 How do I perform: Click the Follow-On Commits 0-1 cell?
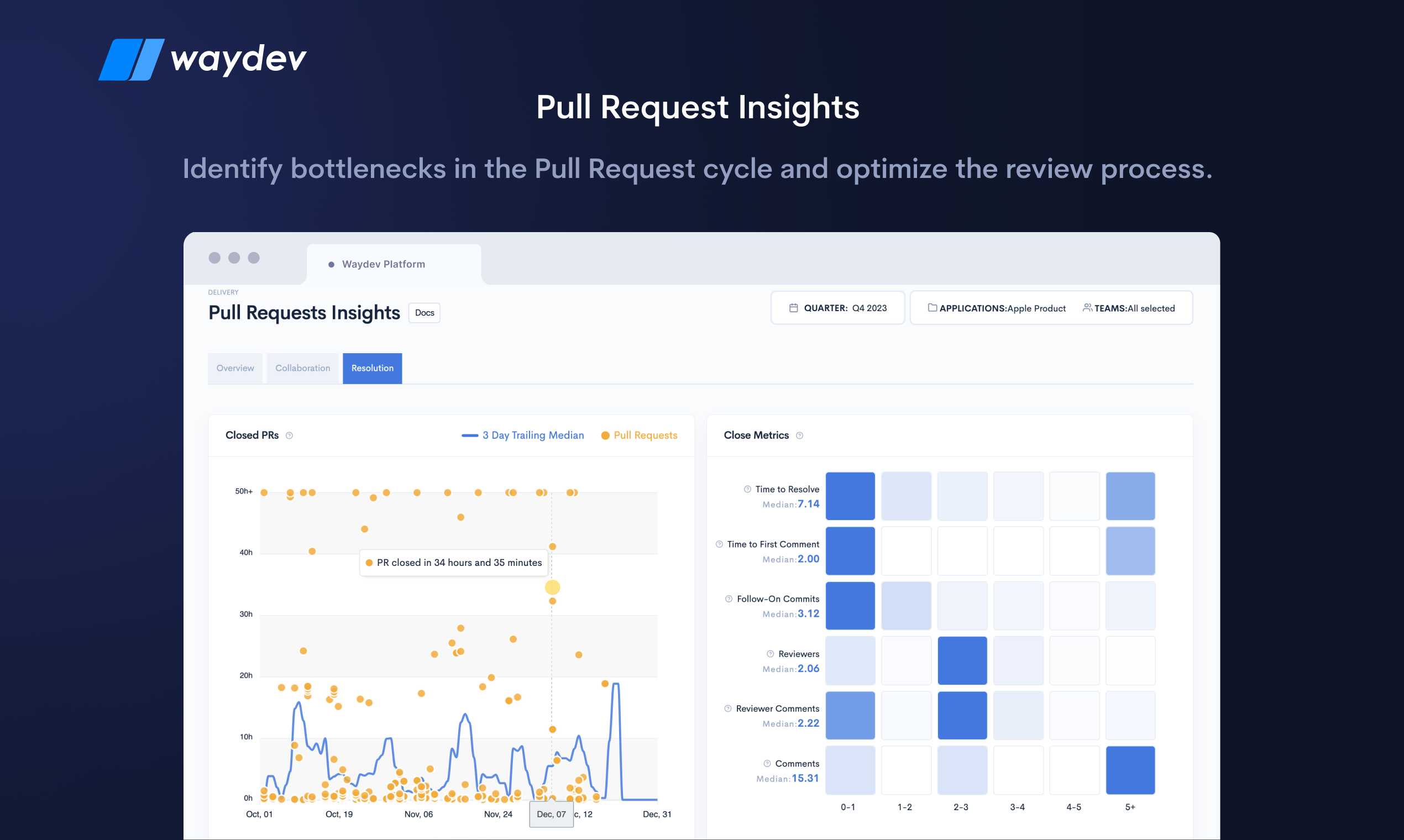(850, 606)
